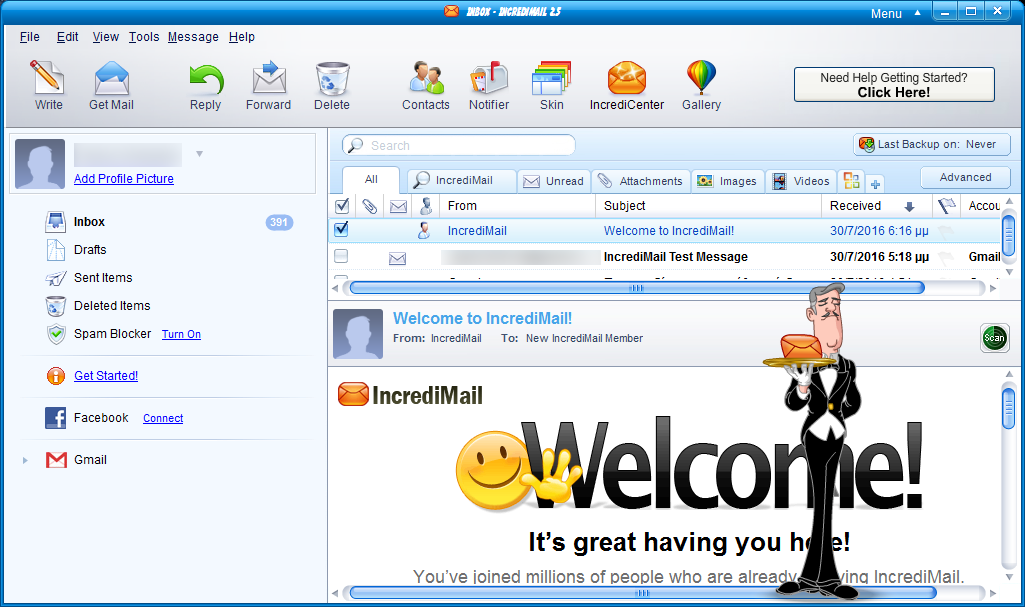The image size is (1025, 607).
Task: Open the Help menu
Action: tap(242, 37)
